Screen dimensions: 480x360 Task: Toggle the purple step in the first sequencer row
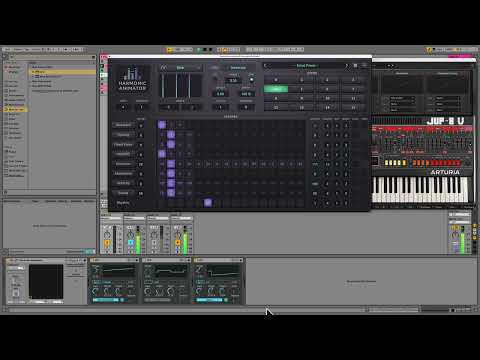click(162, 125)
